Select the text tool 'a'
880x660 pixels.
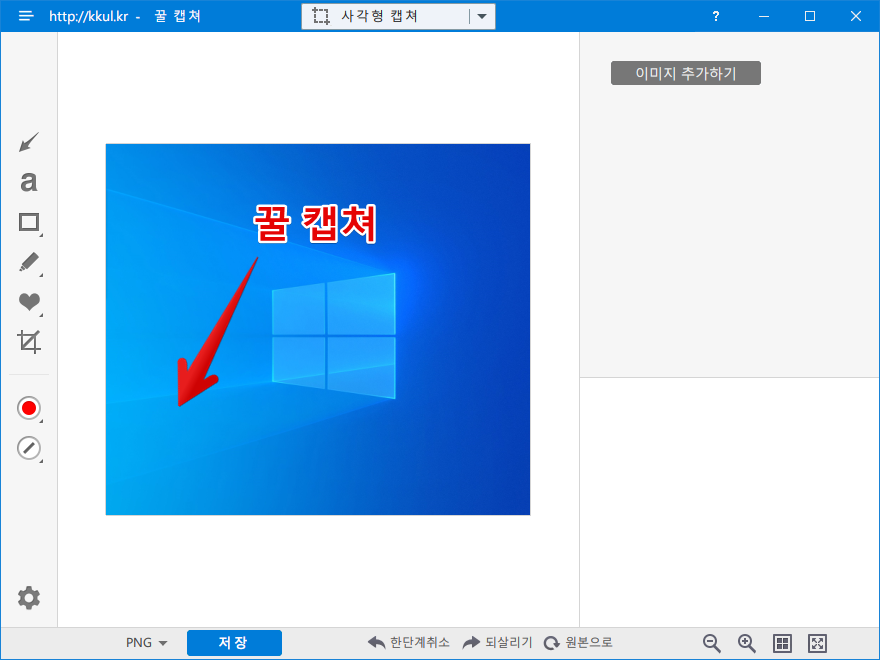[29, 182]
